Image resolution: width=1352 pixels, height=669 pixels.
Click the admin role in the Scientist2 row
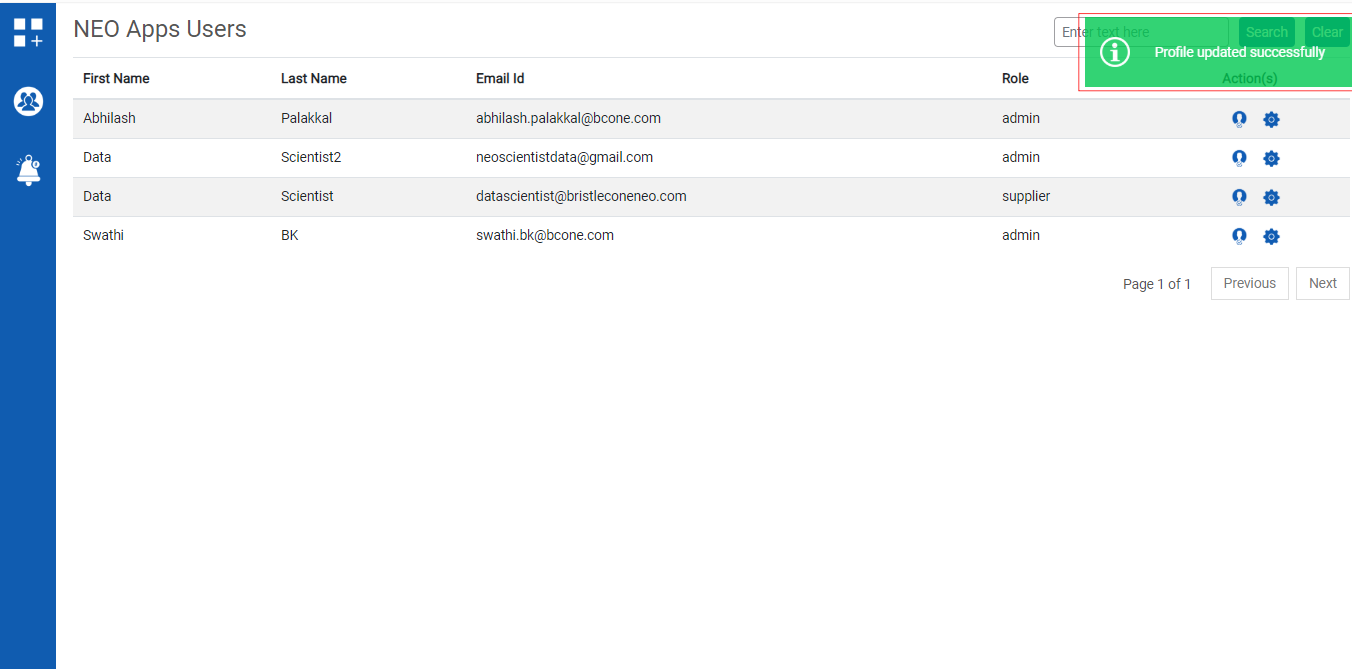1021,157
